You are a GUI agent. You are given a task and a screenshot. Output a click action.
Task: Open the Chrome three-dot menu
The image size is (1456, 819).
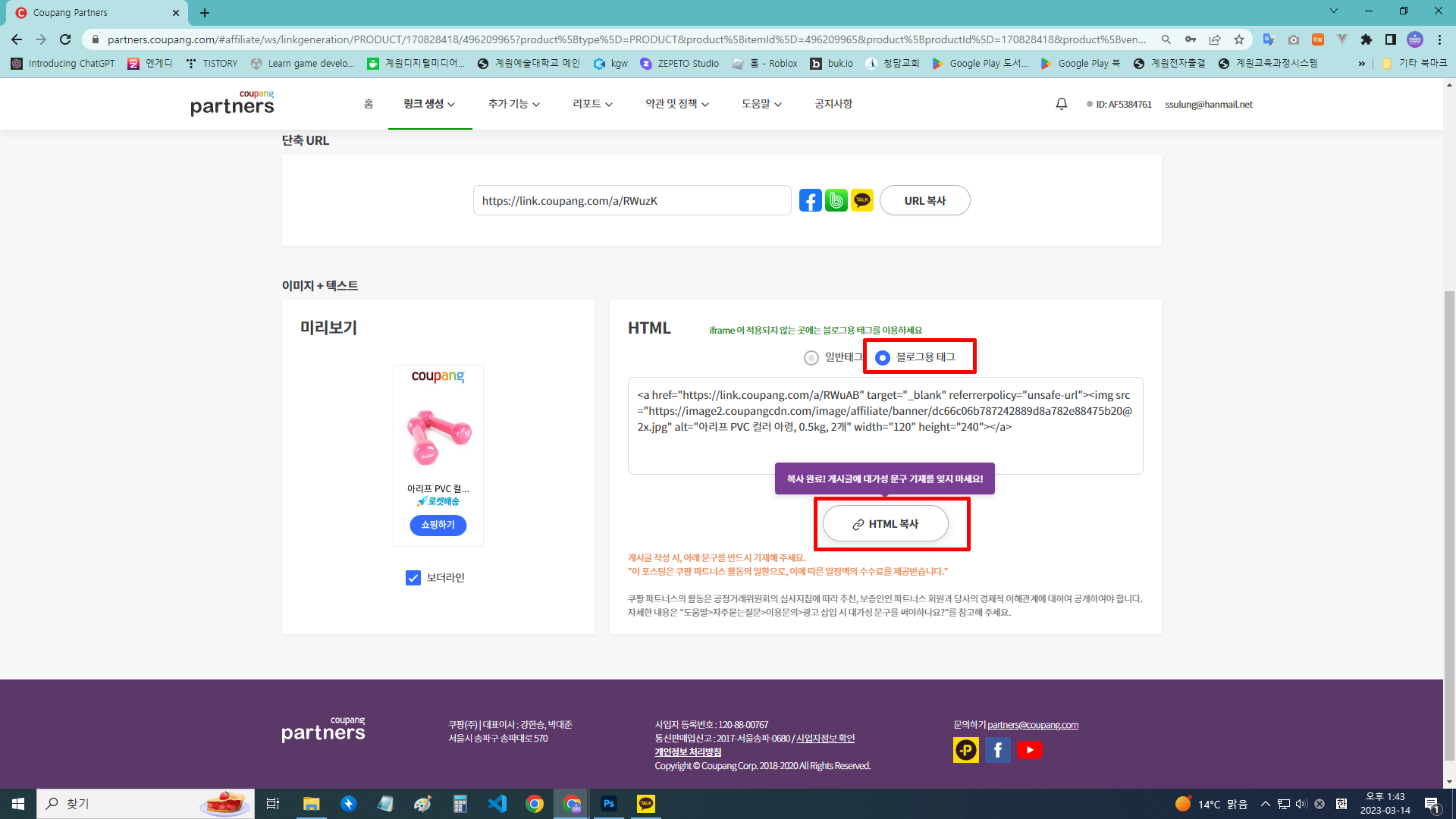[1439, 39]
